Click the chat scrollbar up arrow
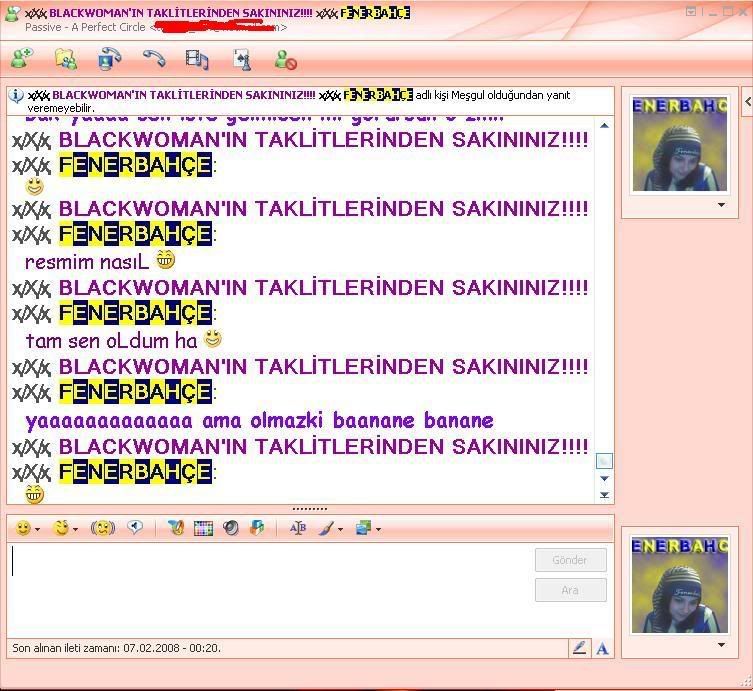 coord(604,125)
